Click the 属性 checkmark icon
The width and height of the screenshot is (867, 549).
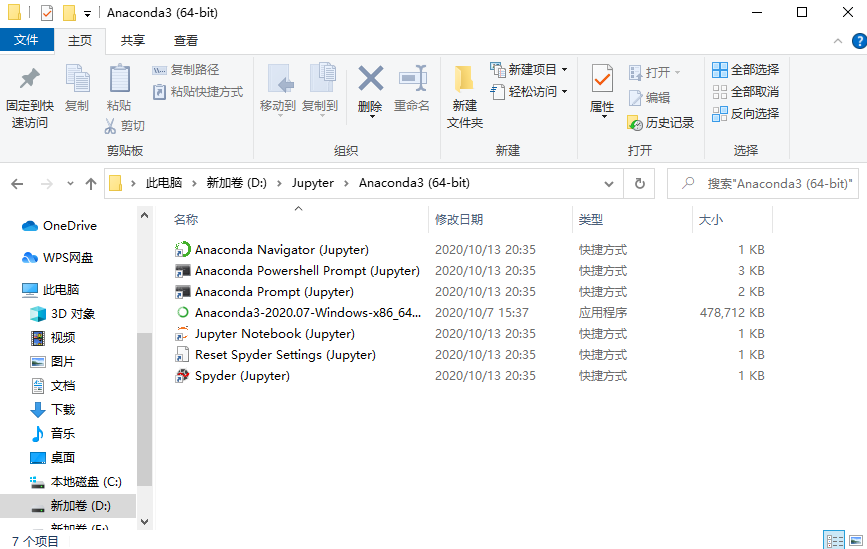pos(602,79)
